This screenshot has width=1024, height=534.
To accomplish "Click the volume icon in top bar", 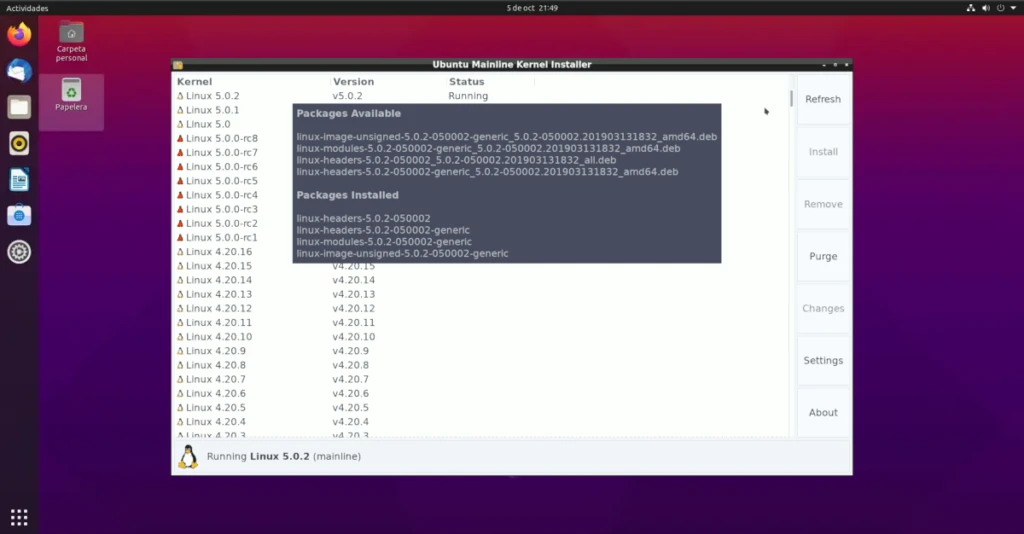I will (985, 8).
